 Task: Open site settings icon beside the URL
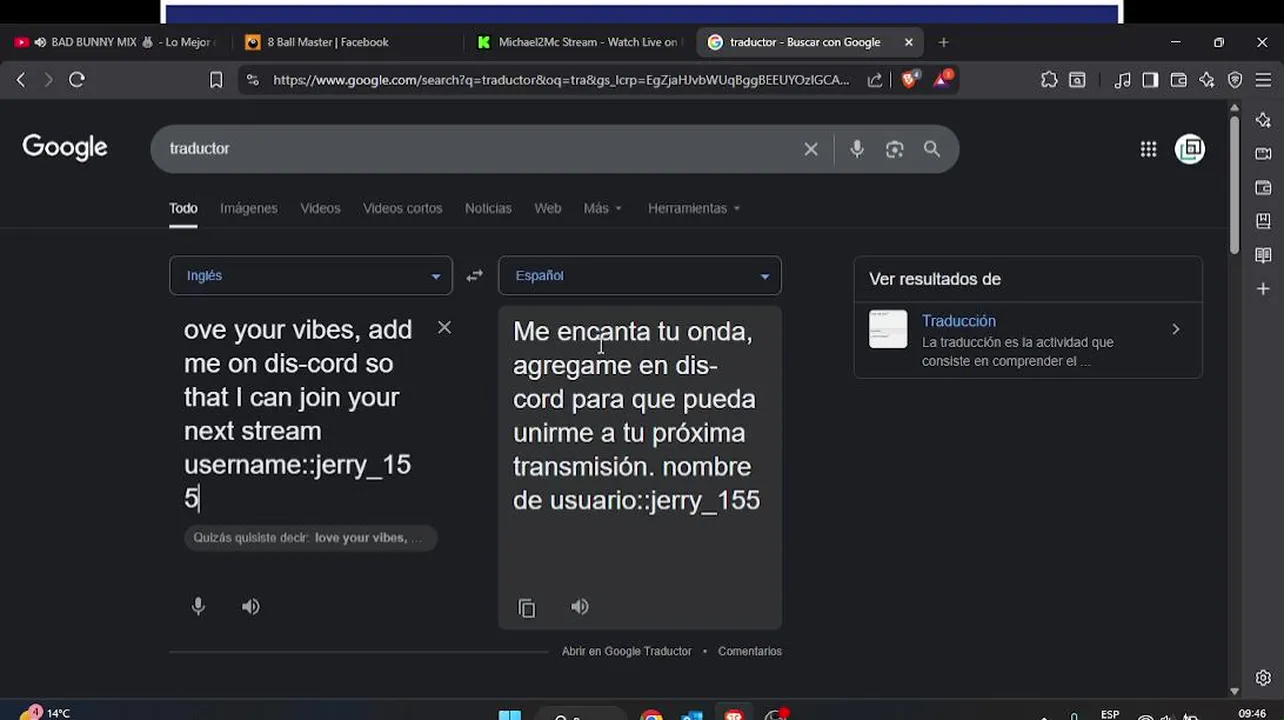[x=252, y=80]
